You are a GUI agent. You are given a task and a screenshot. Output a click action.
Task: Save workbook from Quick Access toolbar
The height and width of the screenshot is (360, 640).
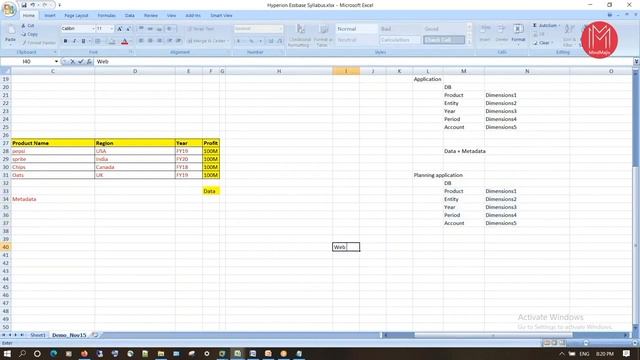24,5
